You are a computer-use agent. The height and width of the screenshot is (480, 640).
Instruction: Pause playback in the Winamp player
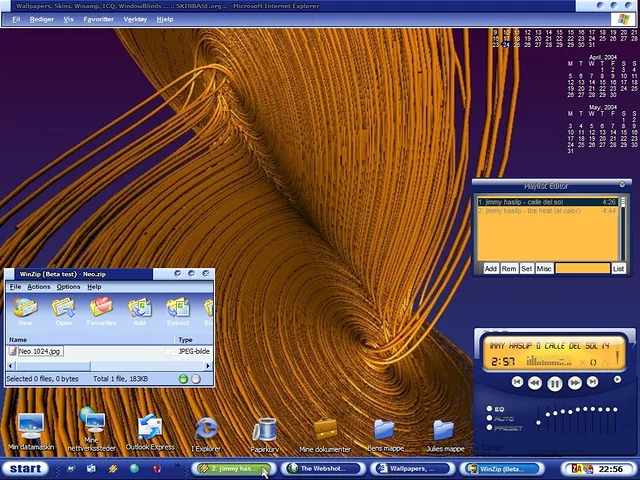[555, 382]
